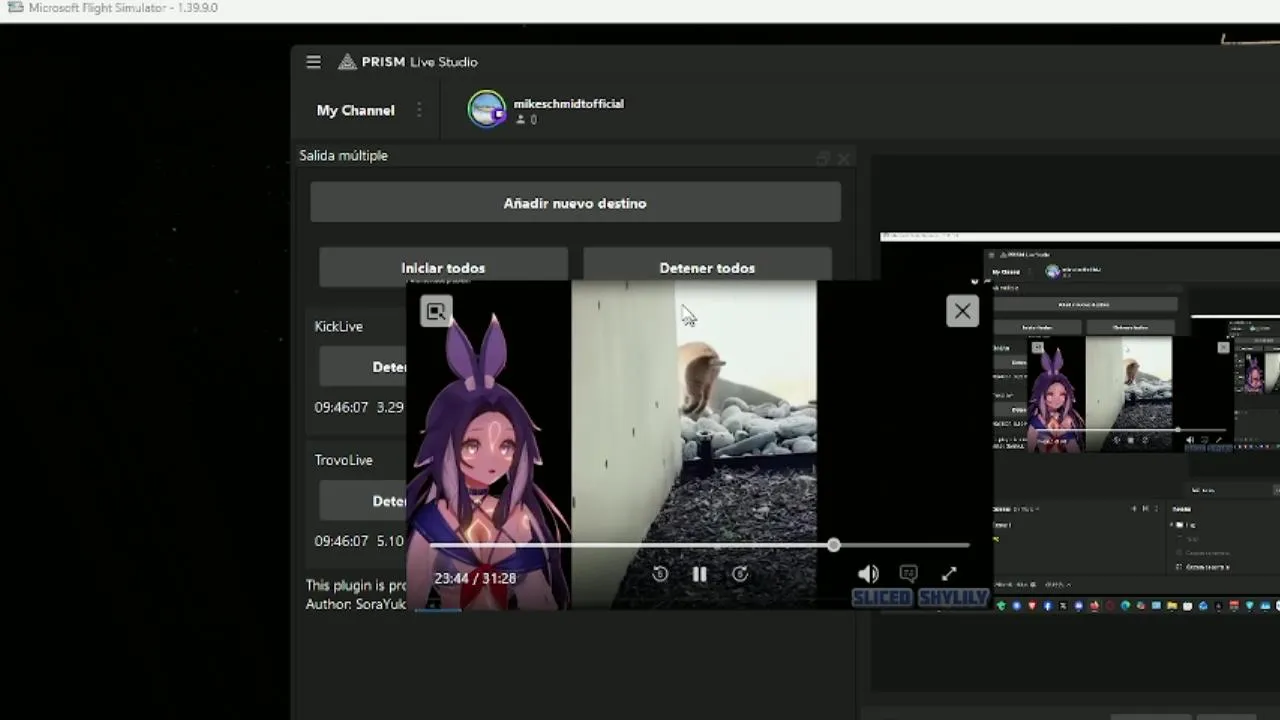Open the PRISM hamburger menu

tap(313, 62)
